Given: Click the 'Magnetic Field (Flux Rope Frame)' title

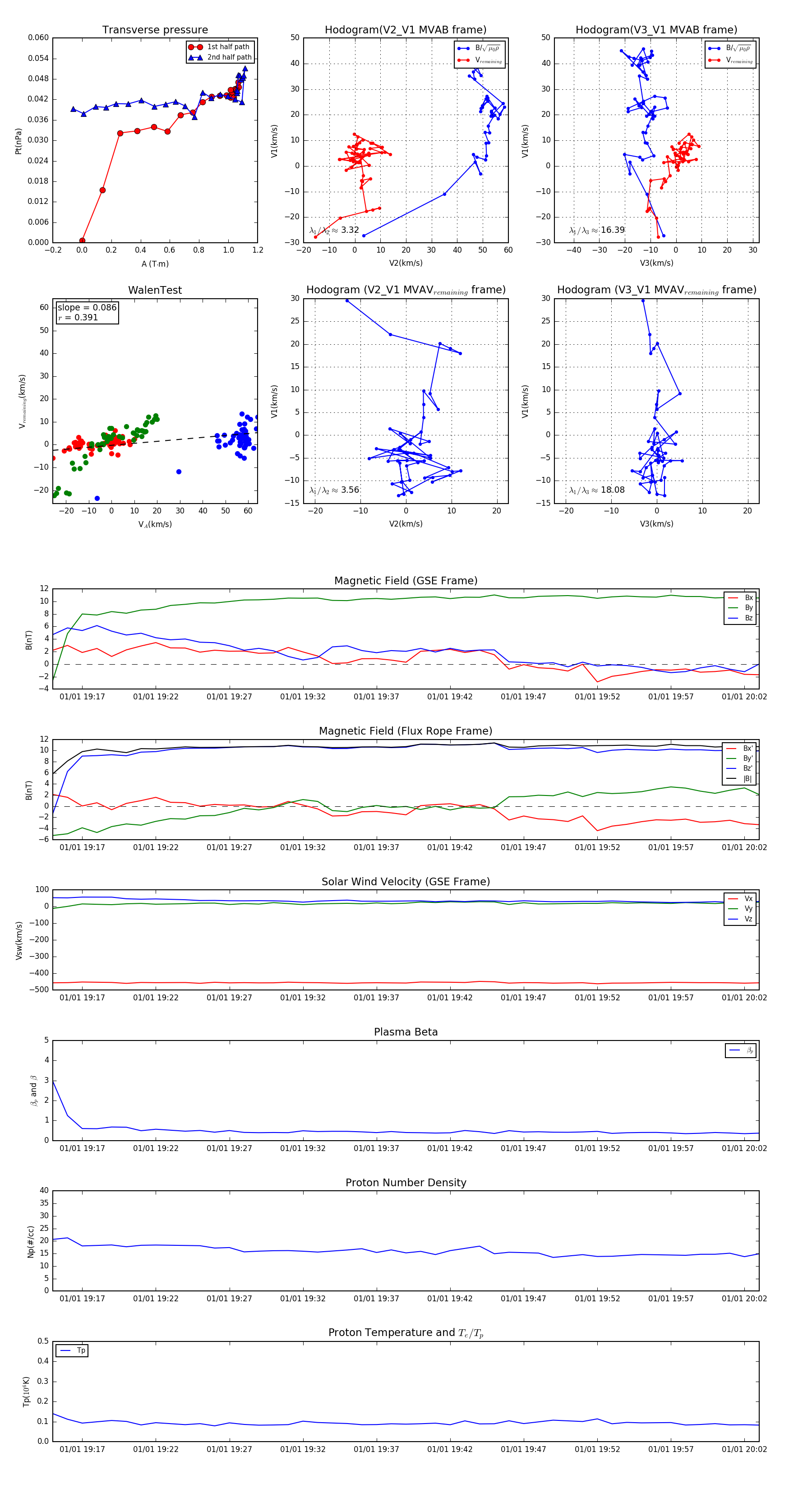Looking at the screenshot, I should coord(406,731).
